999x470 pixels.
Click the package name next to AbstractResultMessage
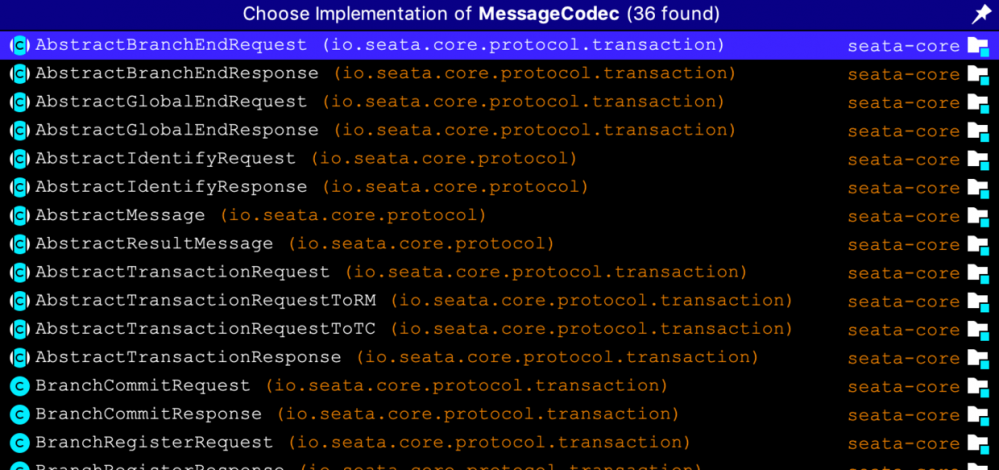point(420,244)
